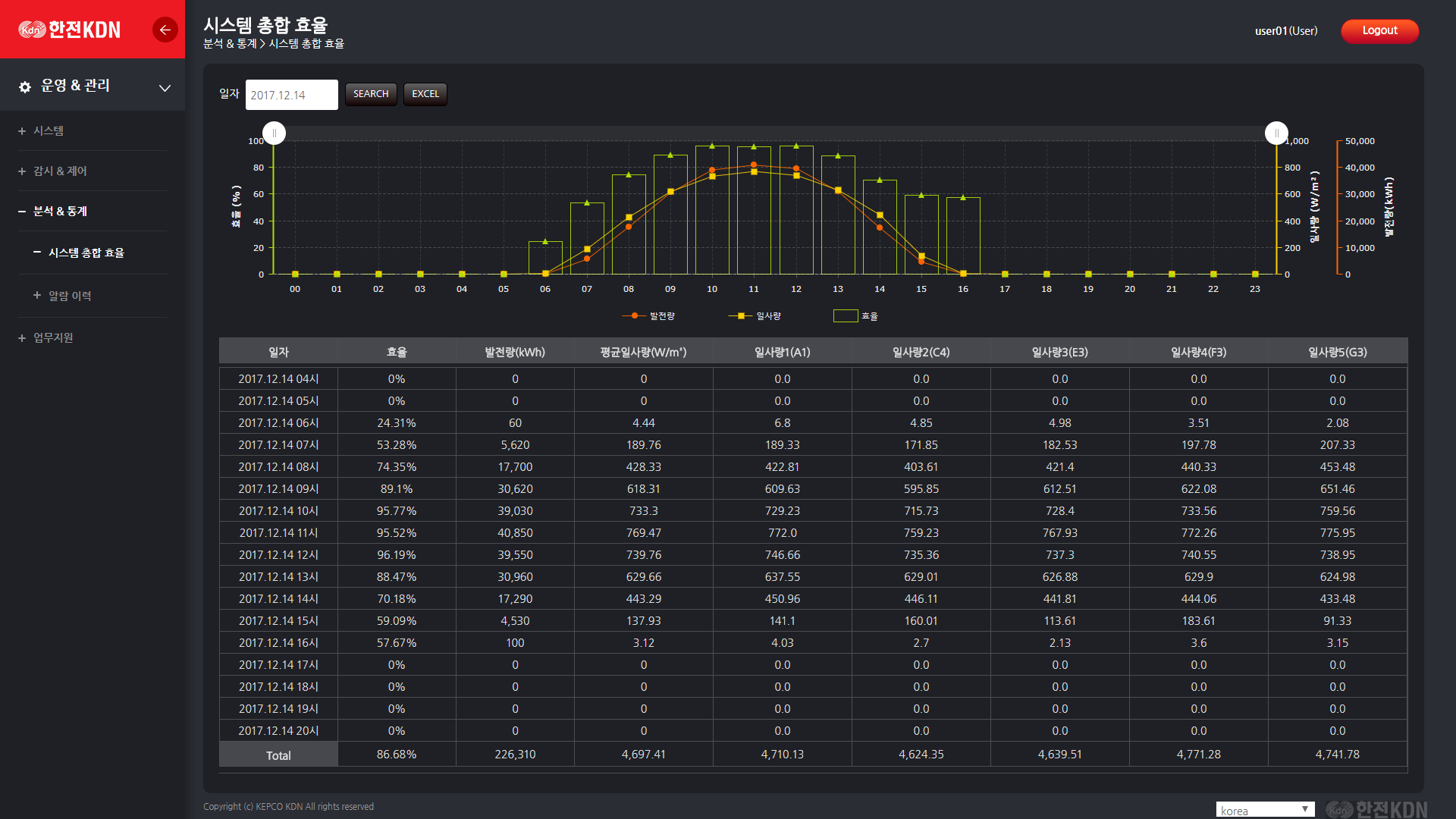Click the 발전량(kWh) column header
Screen dimensions: 1456x819
coord(515,352)
